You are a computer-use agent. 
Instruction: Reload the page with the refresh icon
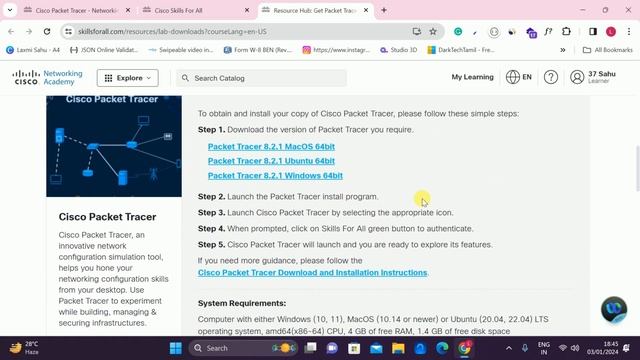click(47, 31)
